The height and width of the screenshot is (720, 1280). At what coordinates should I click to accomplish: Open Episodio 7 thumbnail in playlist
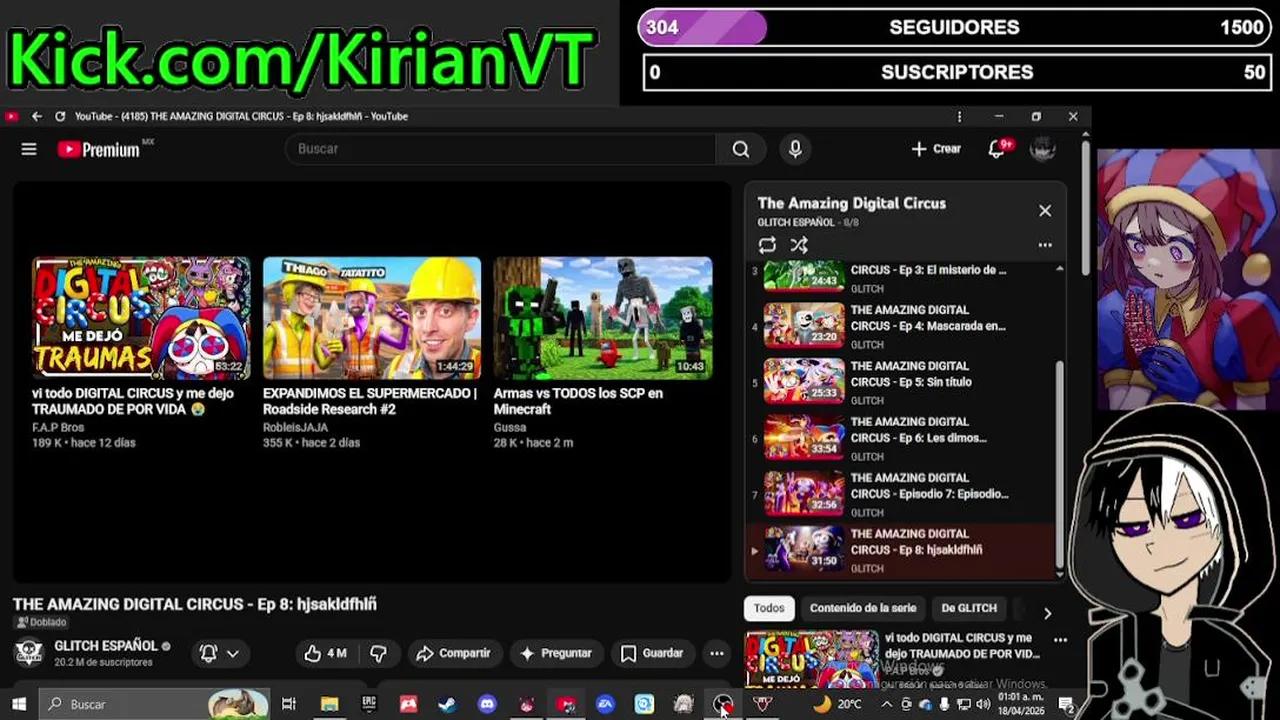pos(804,493)
